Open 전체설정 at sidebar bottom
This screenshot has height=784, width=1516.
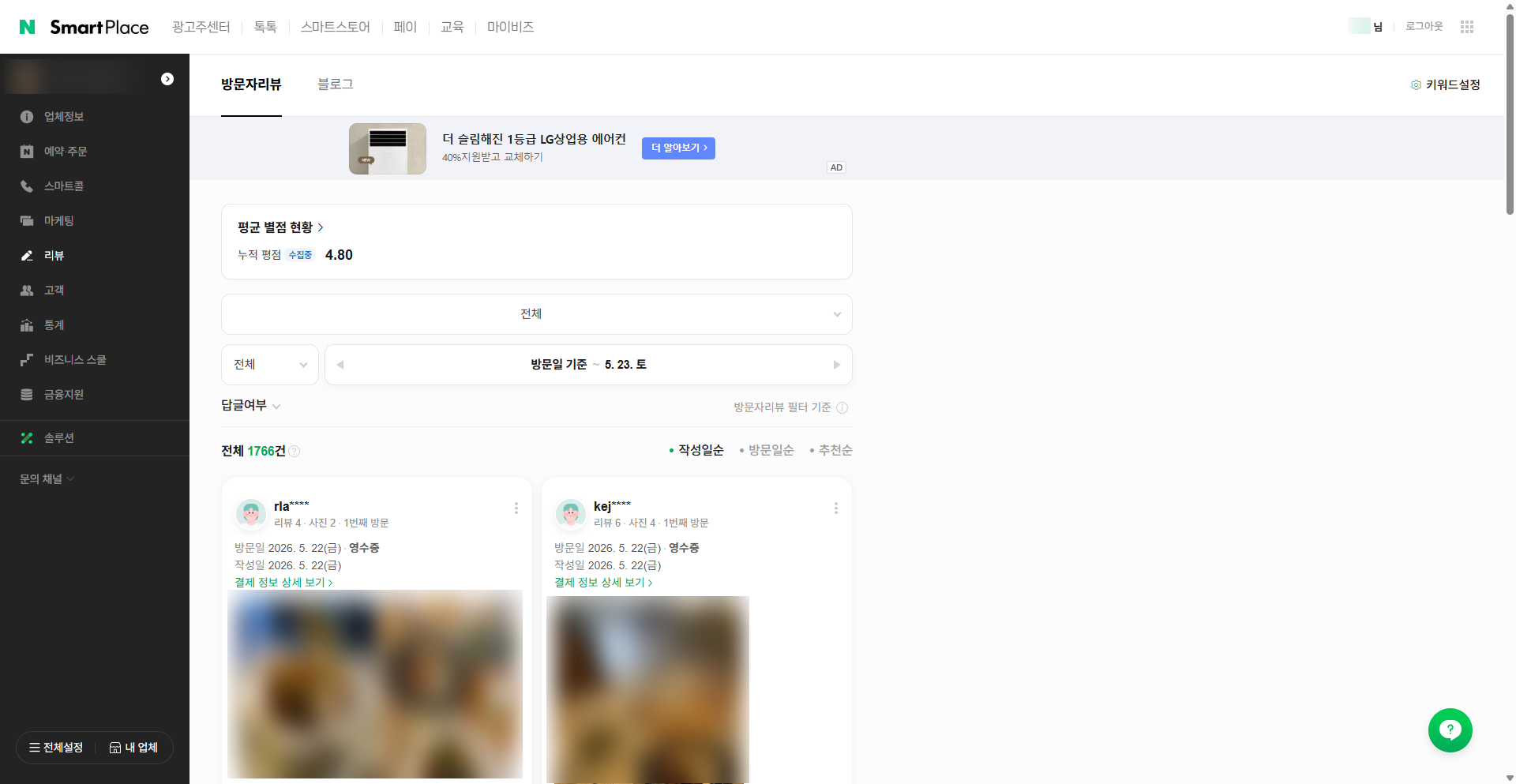click(56, 748)
